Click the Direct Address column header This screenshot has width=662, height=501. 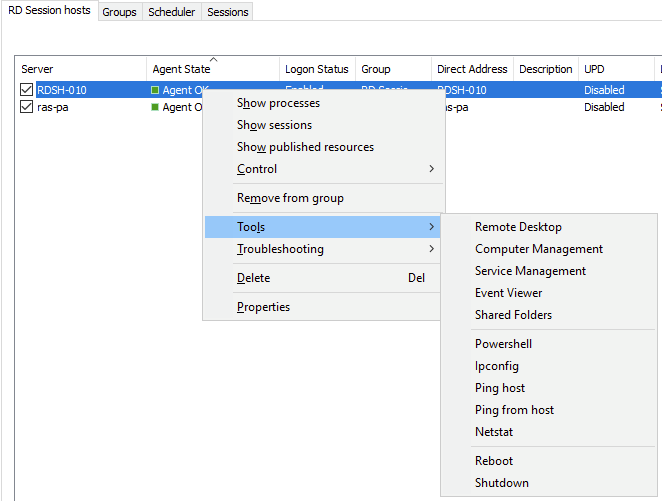(x=472, y=69)
